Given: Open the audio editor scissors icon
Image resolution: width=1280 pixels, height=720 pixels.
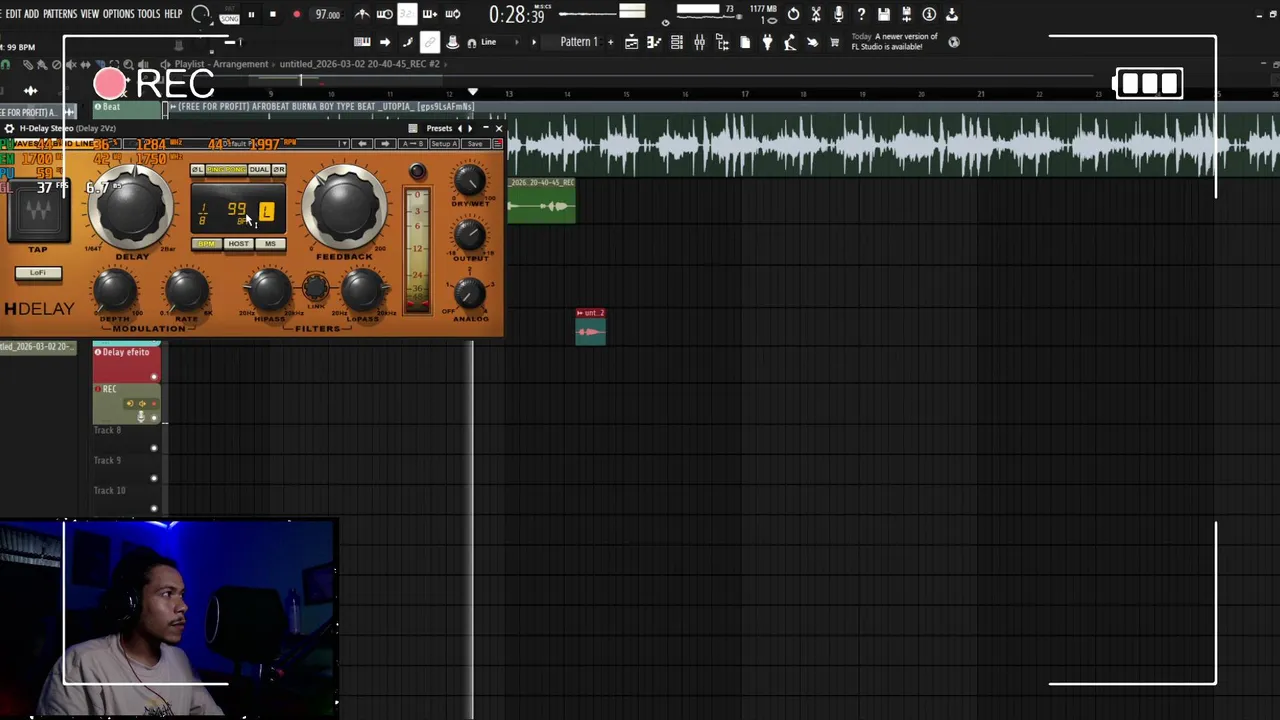Looking at the screenshot, I should pos(816,14).
